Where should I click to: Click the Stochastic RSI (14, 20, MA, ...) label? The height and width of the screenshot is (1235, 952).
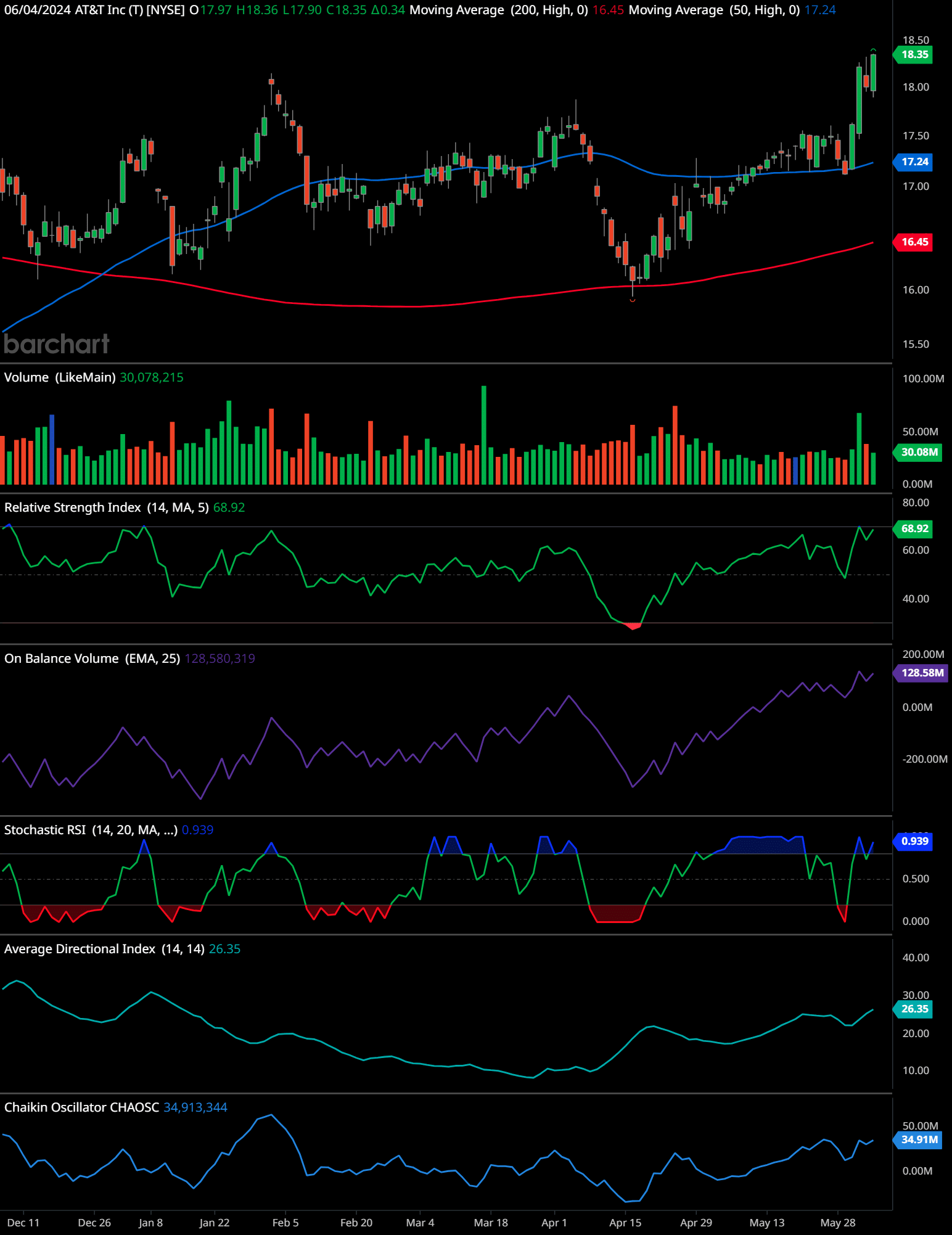click(x=91, y=830)
